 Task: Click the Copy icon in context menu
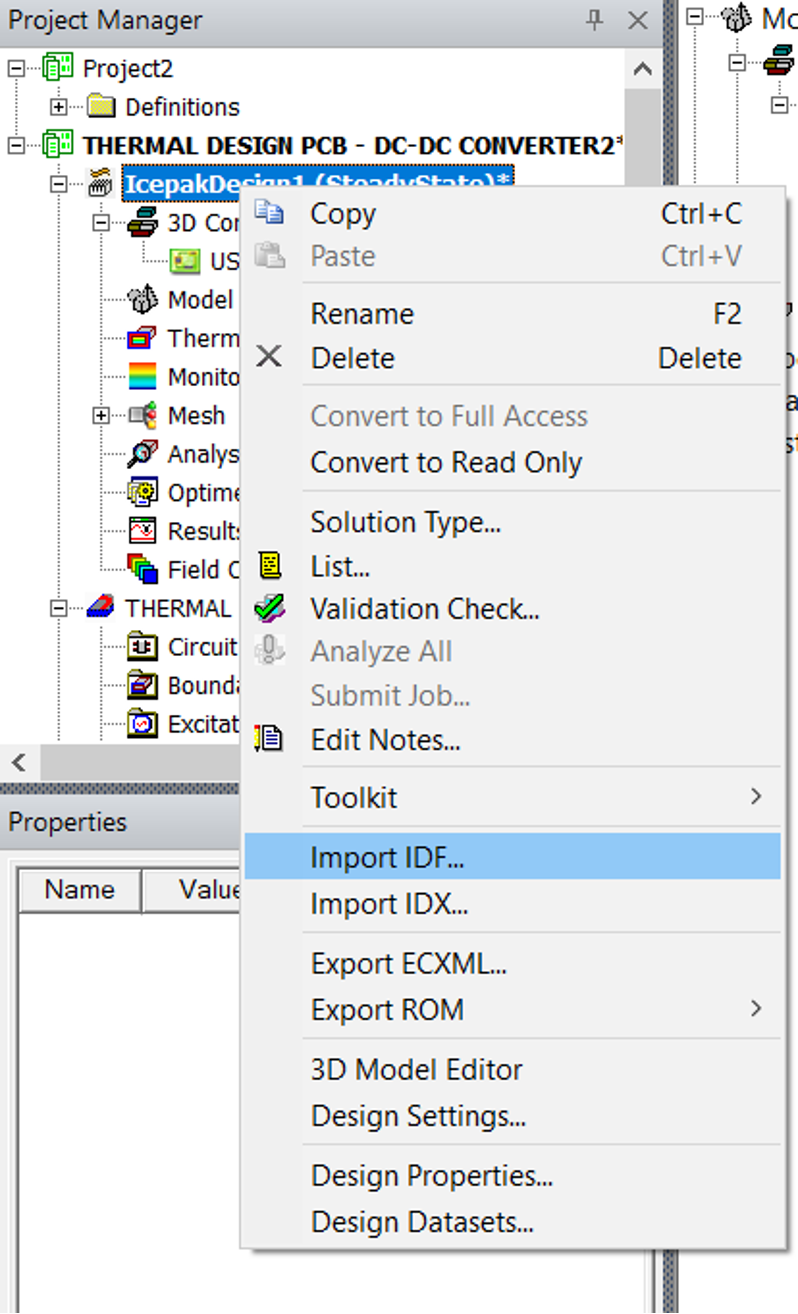(270, 213)
